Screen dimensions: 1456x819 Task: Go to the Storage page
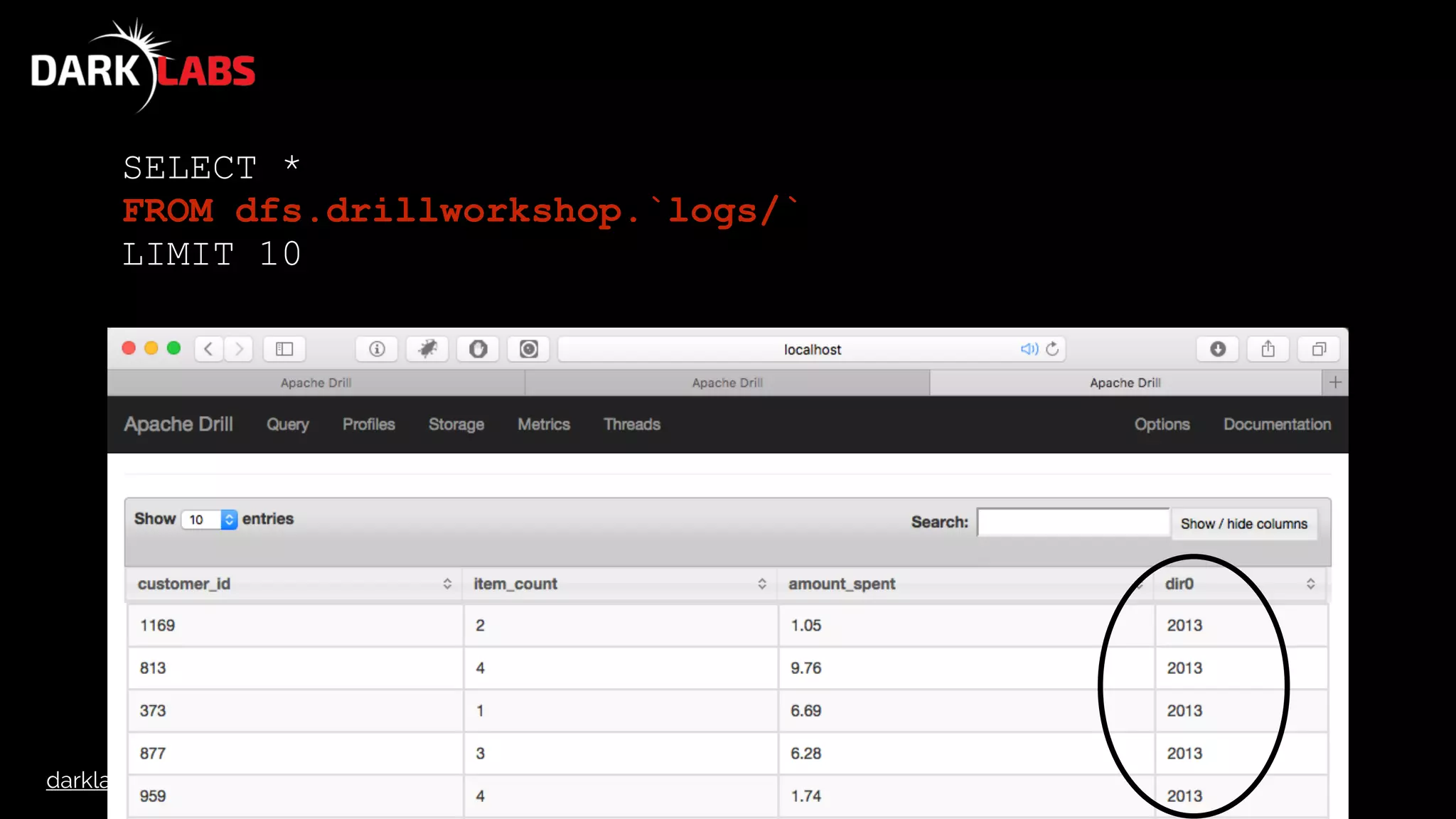[x=456, y=424]
